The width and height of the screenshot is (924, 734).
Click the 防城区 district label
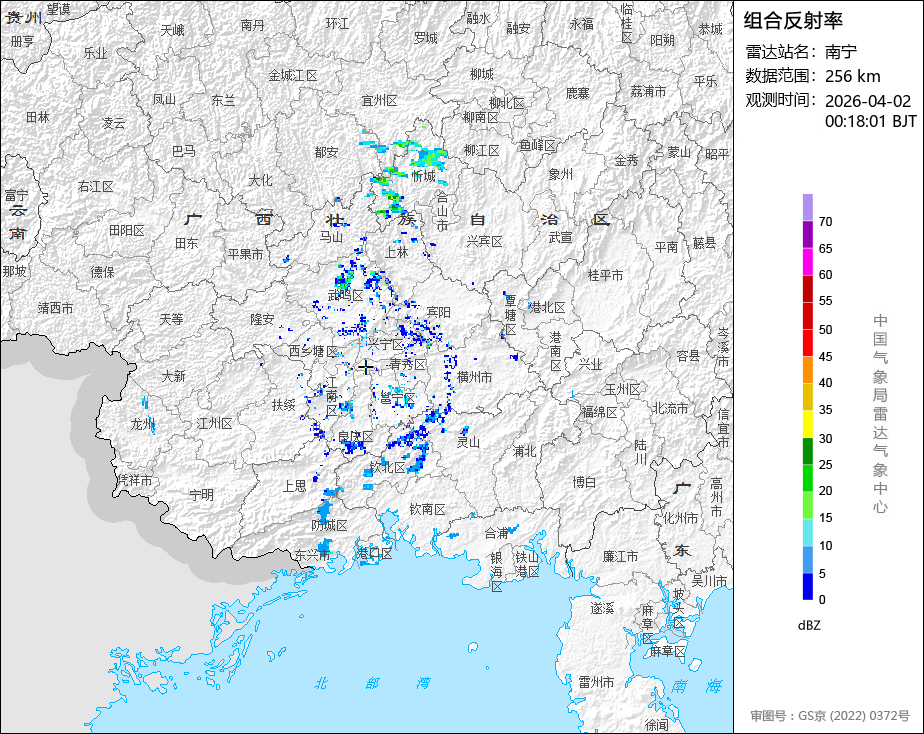(x=329, y=525)
